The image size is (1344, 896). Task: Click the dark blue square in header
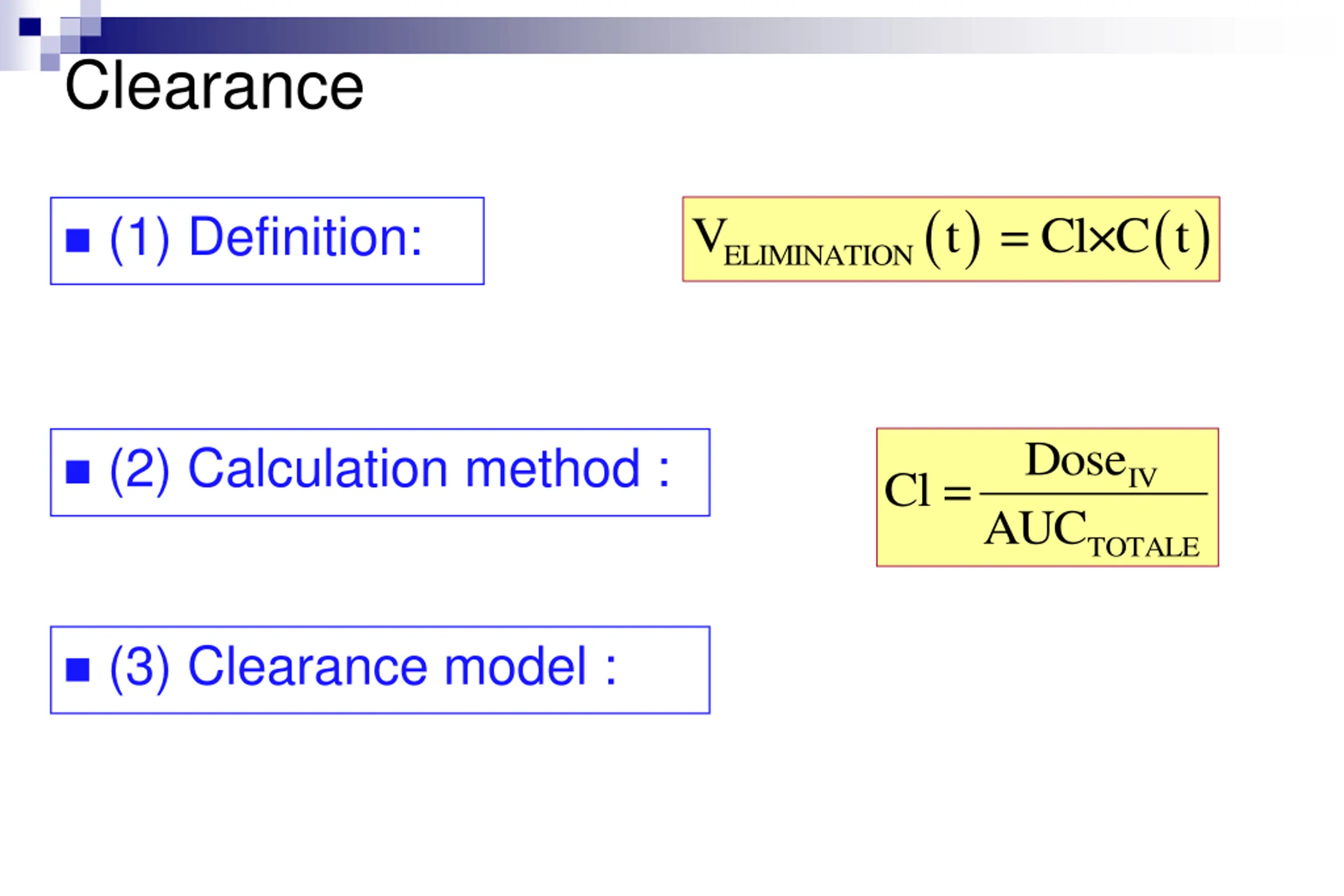[x=30, y=27]
